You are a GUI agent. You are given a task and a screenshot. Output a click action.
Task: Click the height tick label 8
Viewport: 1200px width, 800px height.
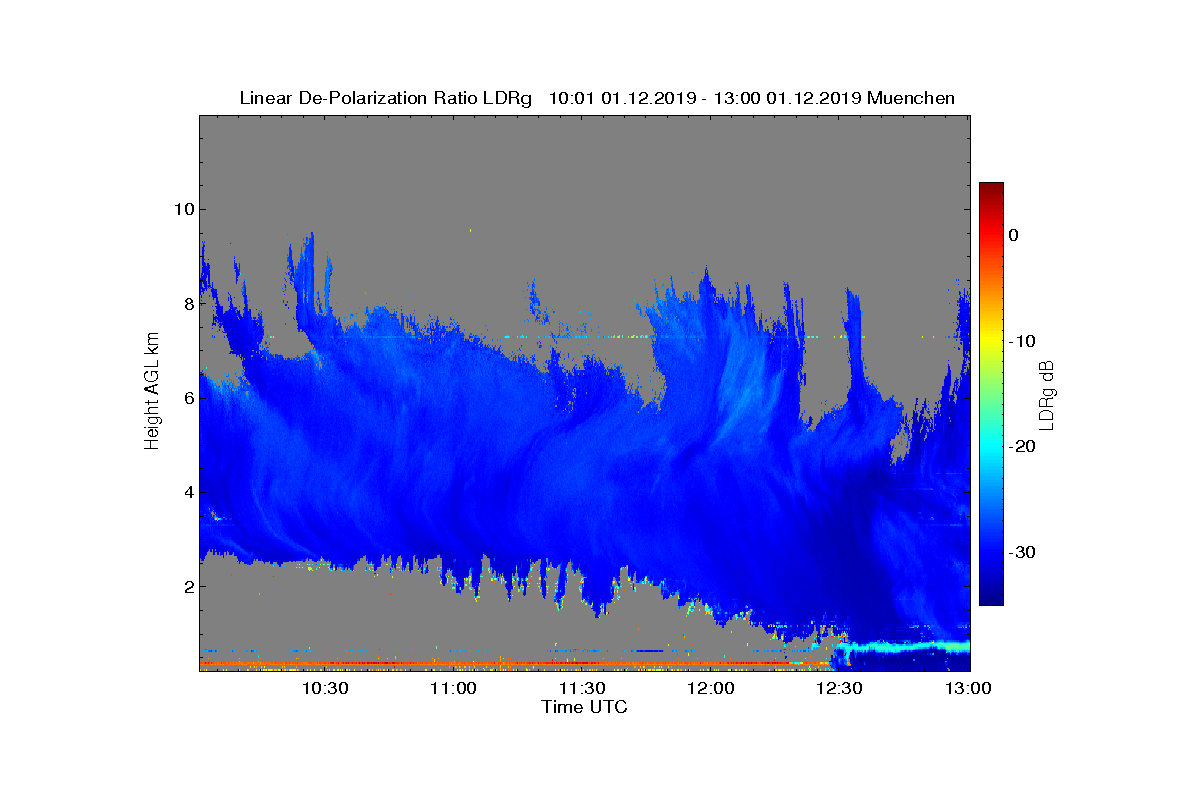coord(187,304)
